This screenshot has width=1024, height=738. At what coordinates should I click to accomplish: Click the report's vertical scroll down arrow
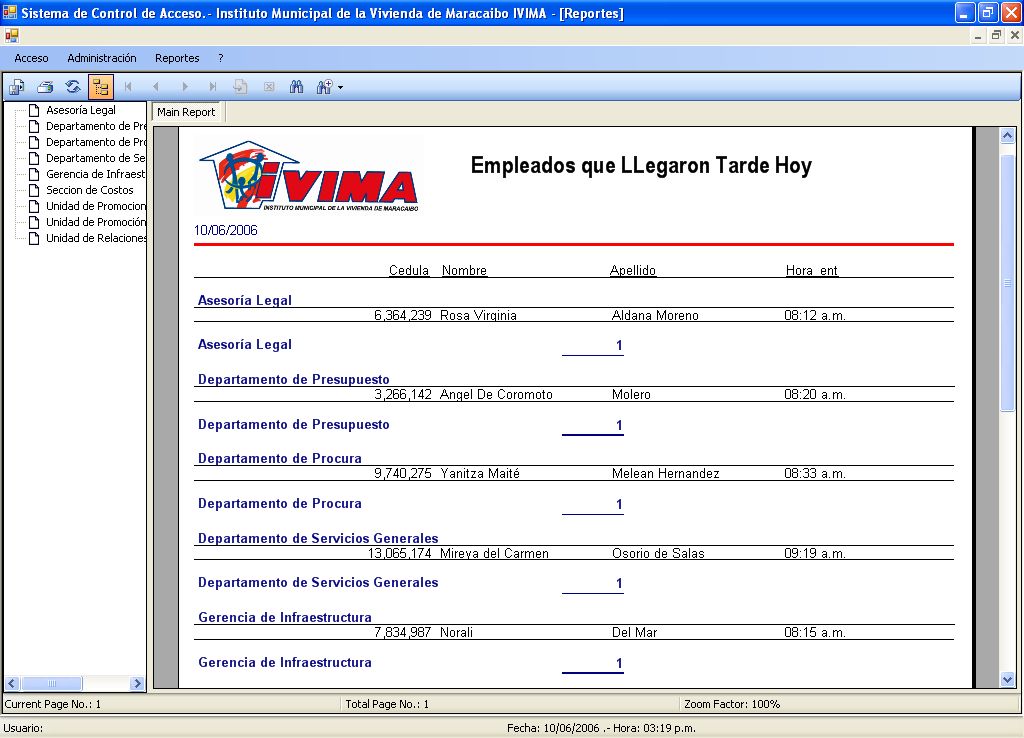tap(1007, 680)
